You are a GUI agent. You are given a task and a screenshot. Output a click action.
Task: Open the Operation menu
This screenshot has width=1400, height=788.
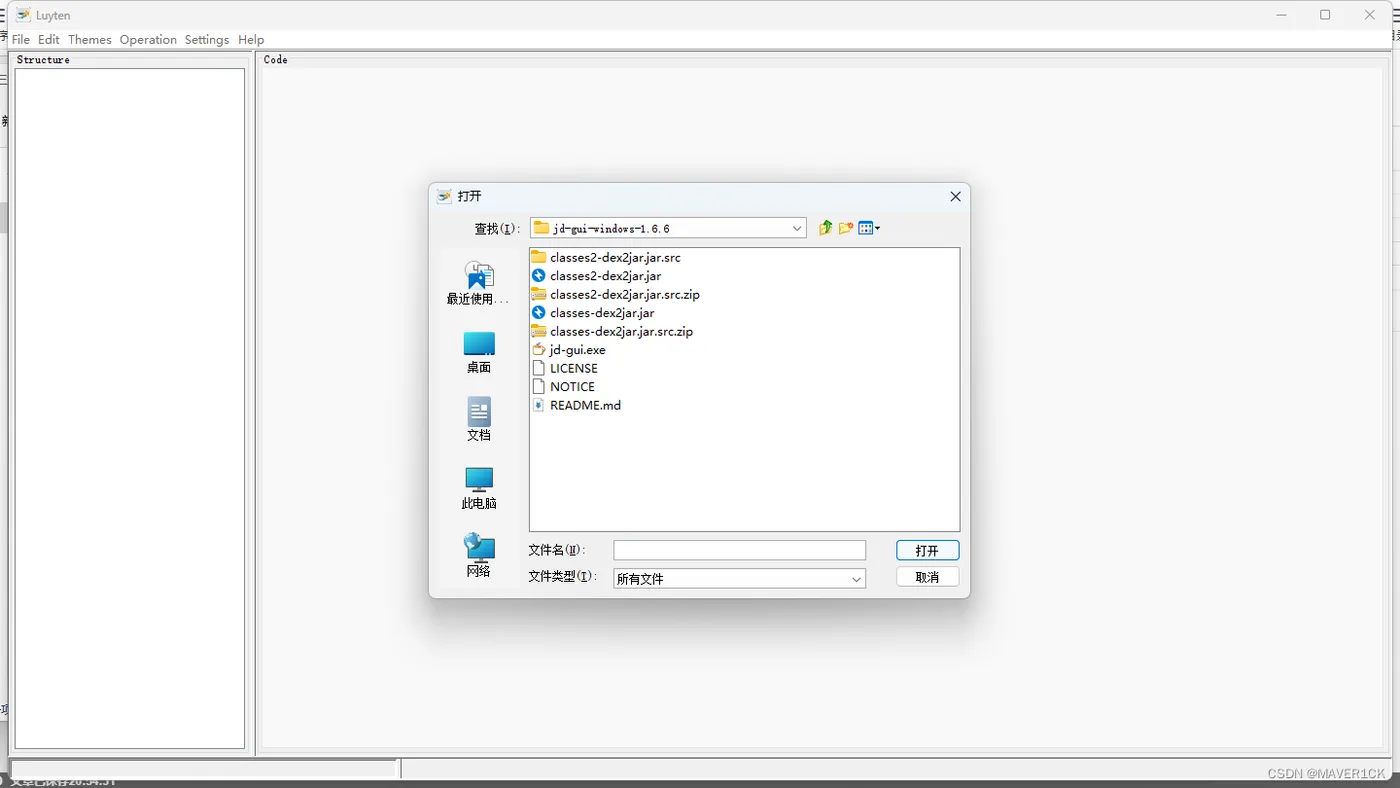(148, 40)
